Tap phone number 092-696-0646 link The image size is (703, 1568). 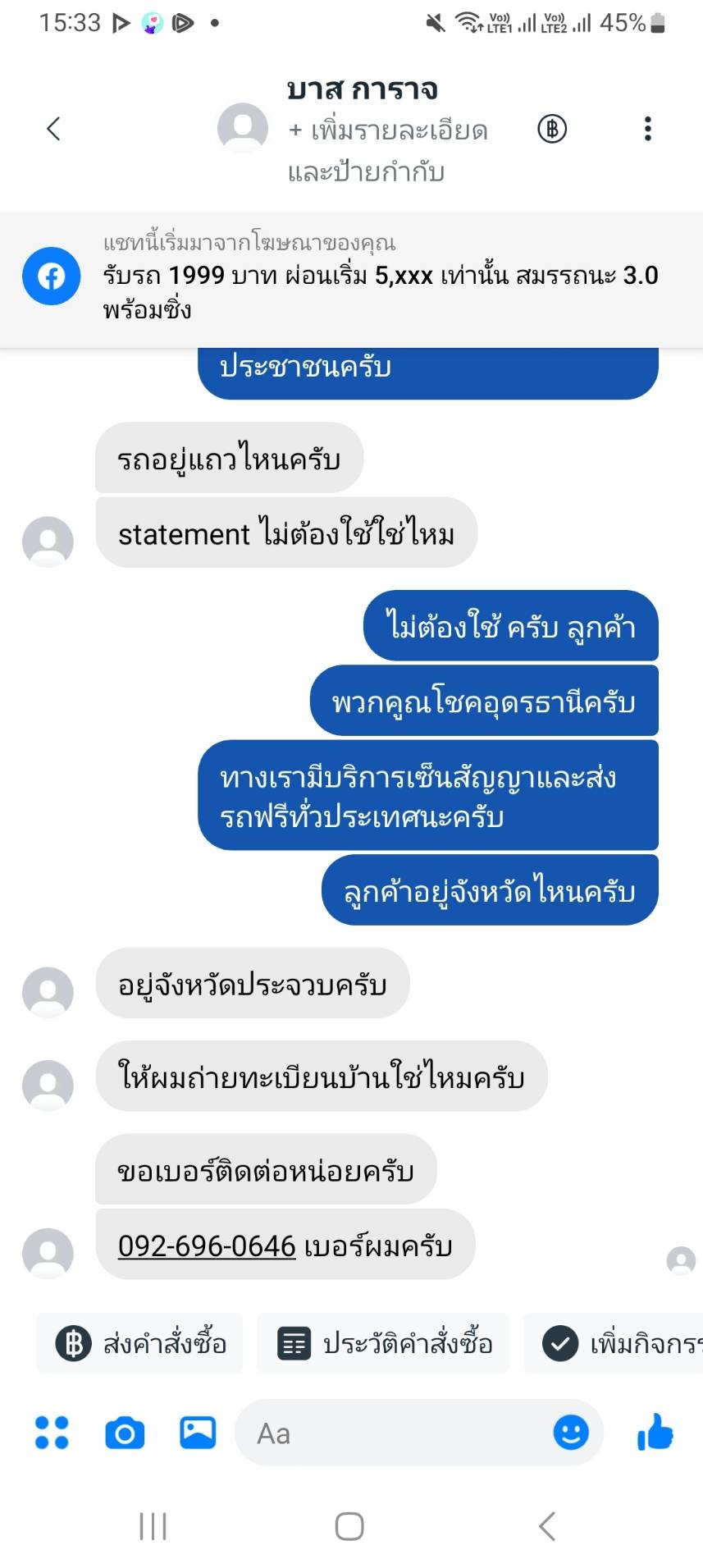coord(207,1246)
